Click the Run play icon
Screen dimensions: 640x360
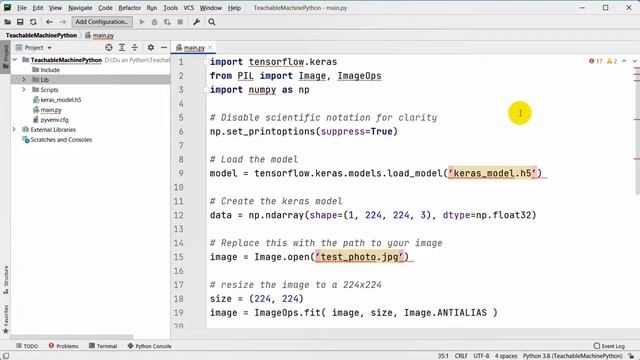[142, 22]
